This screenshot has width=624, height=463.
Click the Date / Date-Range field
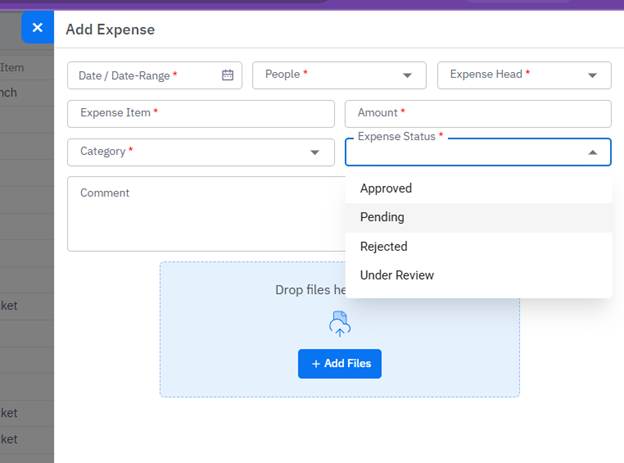(x=154, y=75)
